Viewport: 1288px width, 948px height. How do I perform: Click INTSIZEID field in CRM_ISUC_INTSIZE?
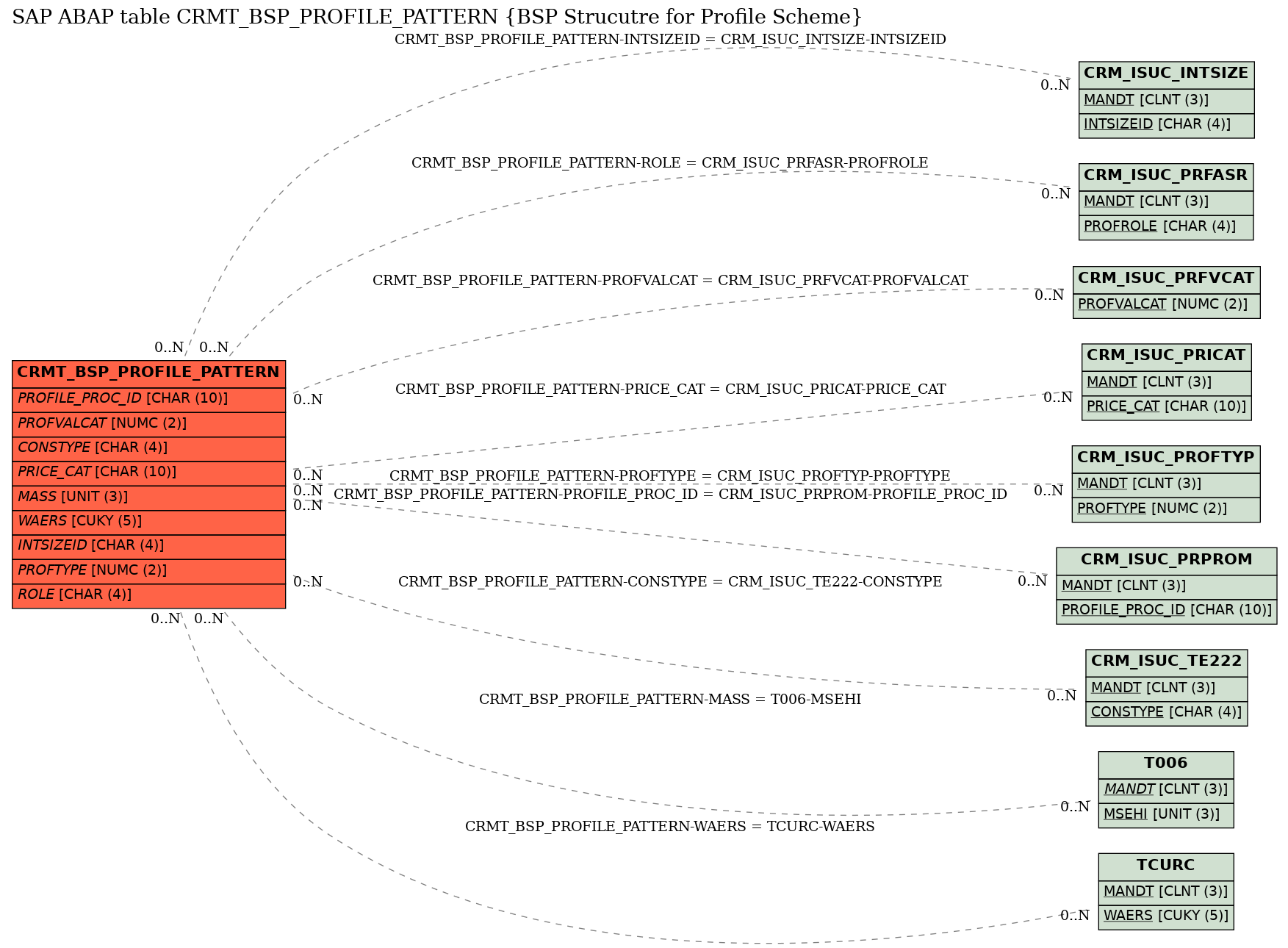coord(1166,125)
